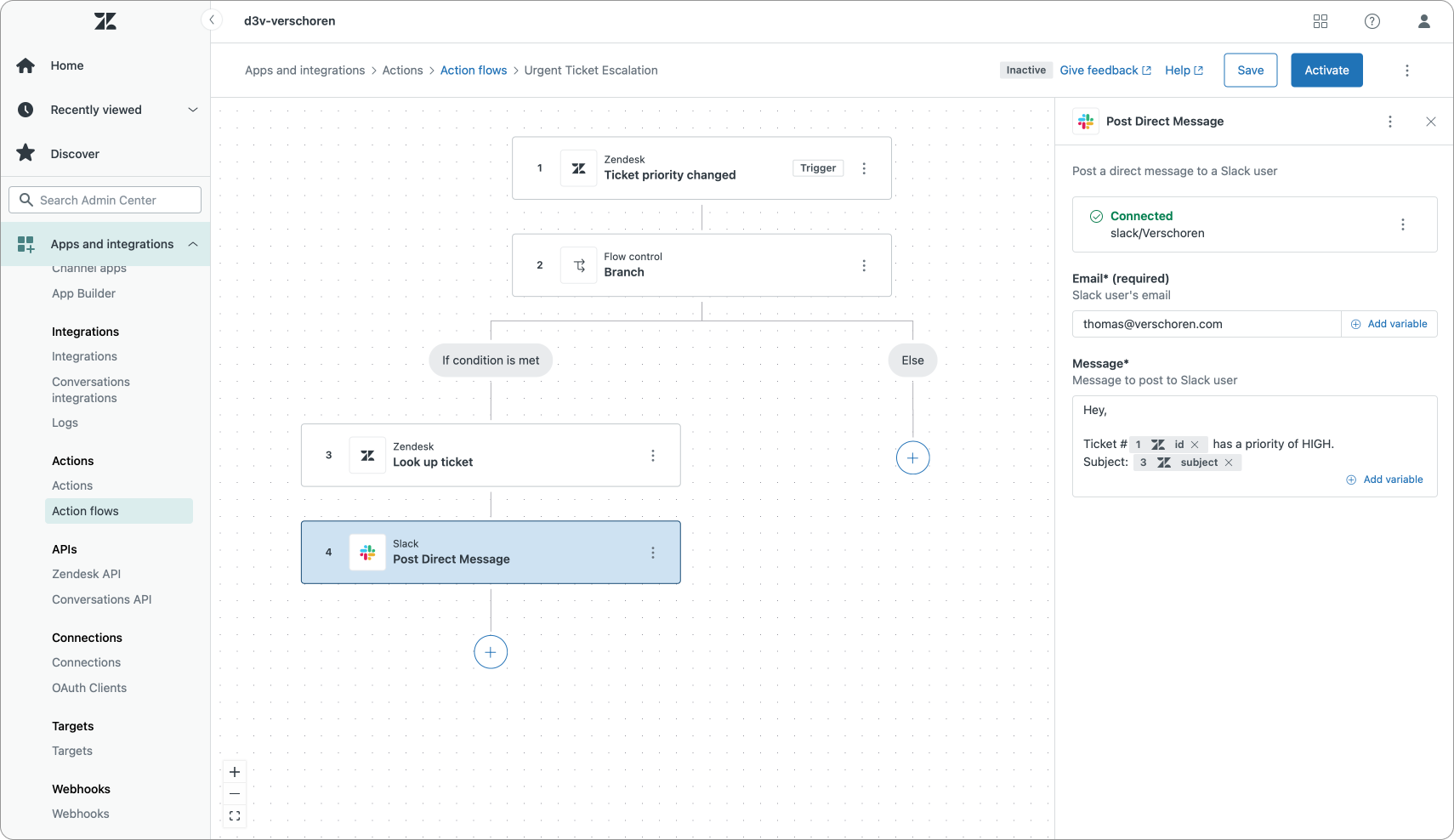
Task: Open Conversations integrations in sidebar
Action: 91,390
